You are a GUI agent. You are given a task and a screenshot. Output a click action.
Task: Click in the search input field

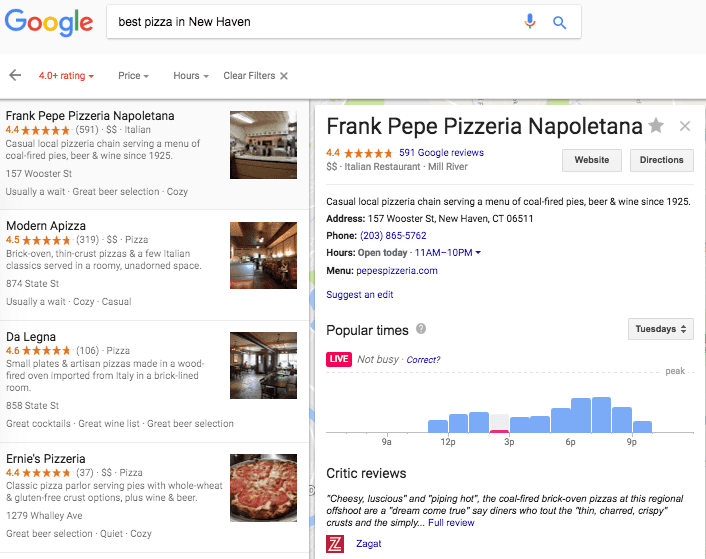315,22
